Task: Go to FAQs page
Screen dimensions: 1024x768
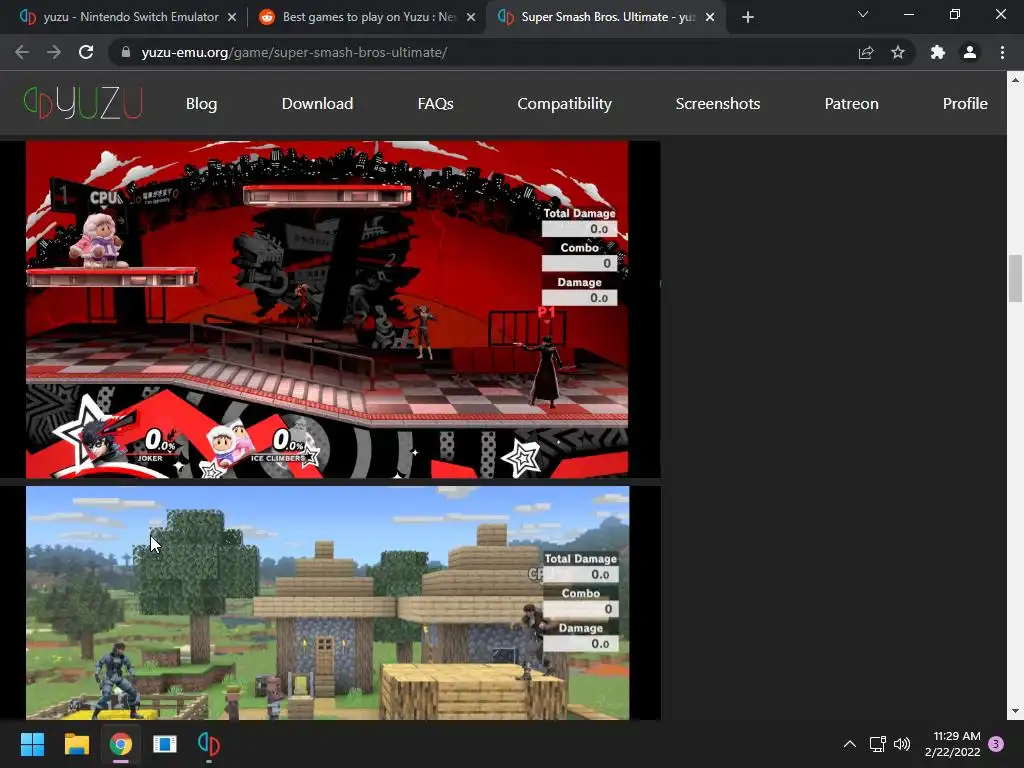Action: [436, 103]
